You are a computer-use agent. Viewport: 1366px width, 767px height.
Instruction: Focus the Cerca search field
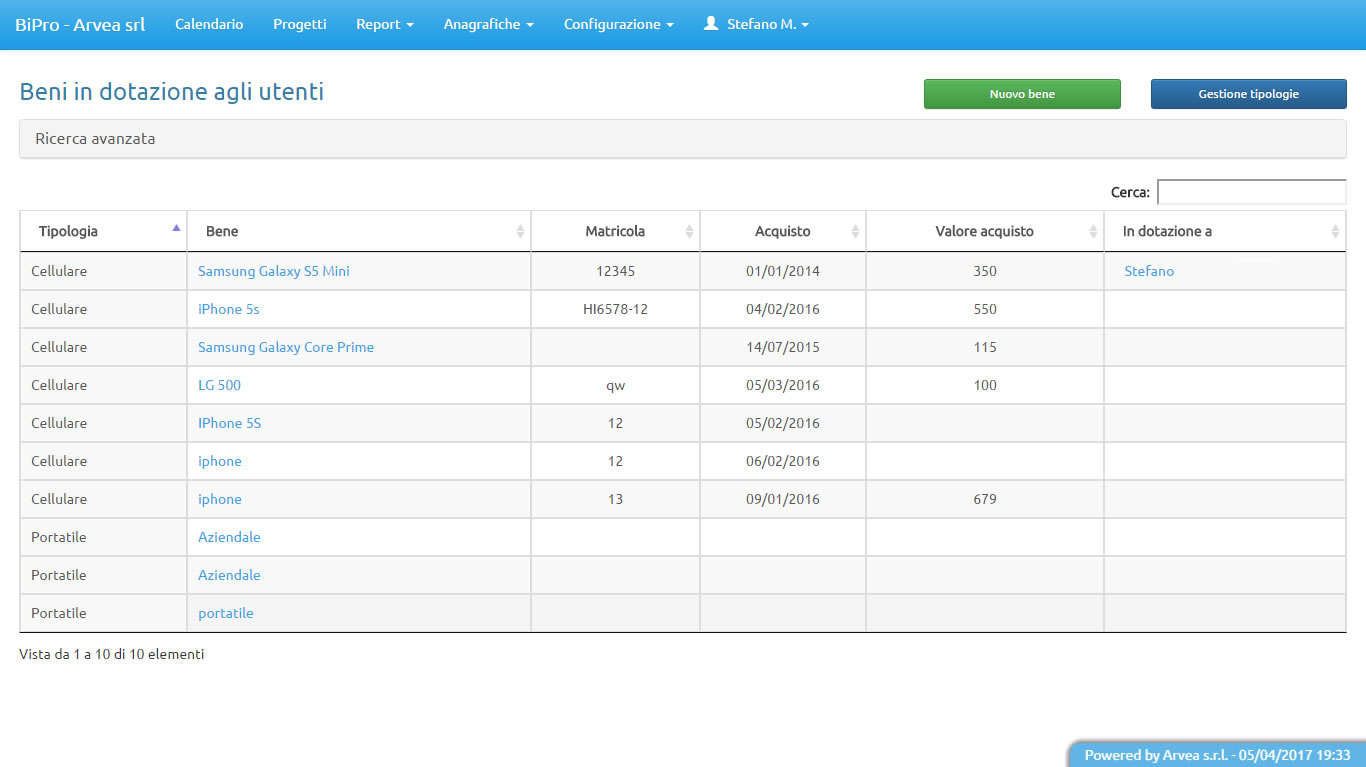(x=1251, y=192)
